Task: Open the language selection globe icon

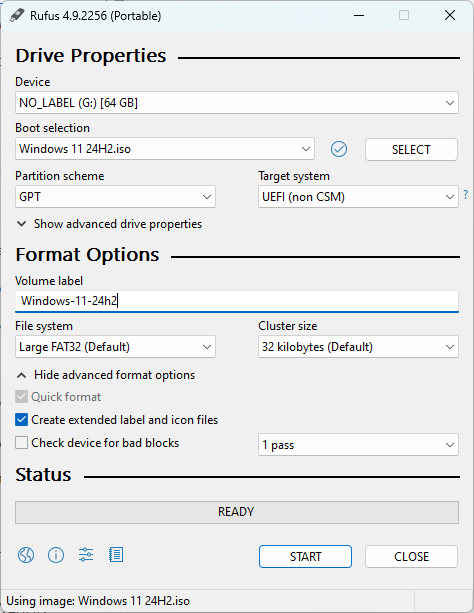Action: [26, 555]
